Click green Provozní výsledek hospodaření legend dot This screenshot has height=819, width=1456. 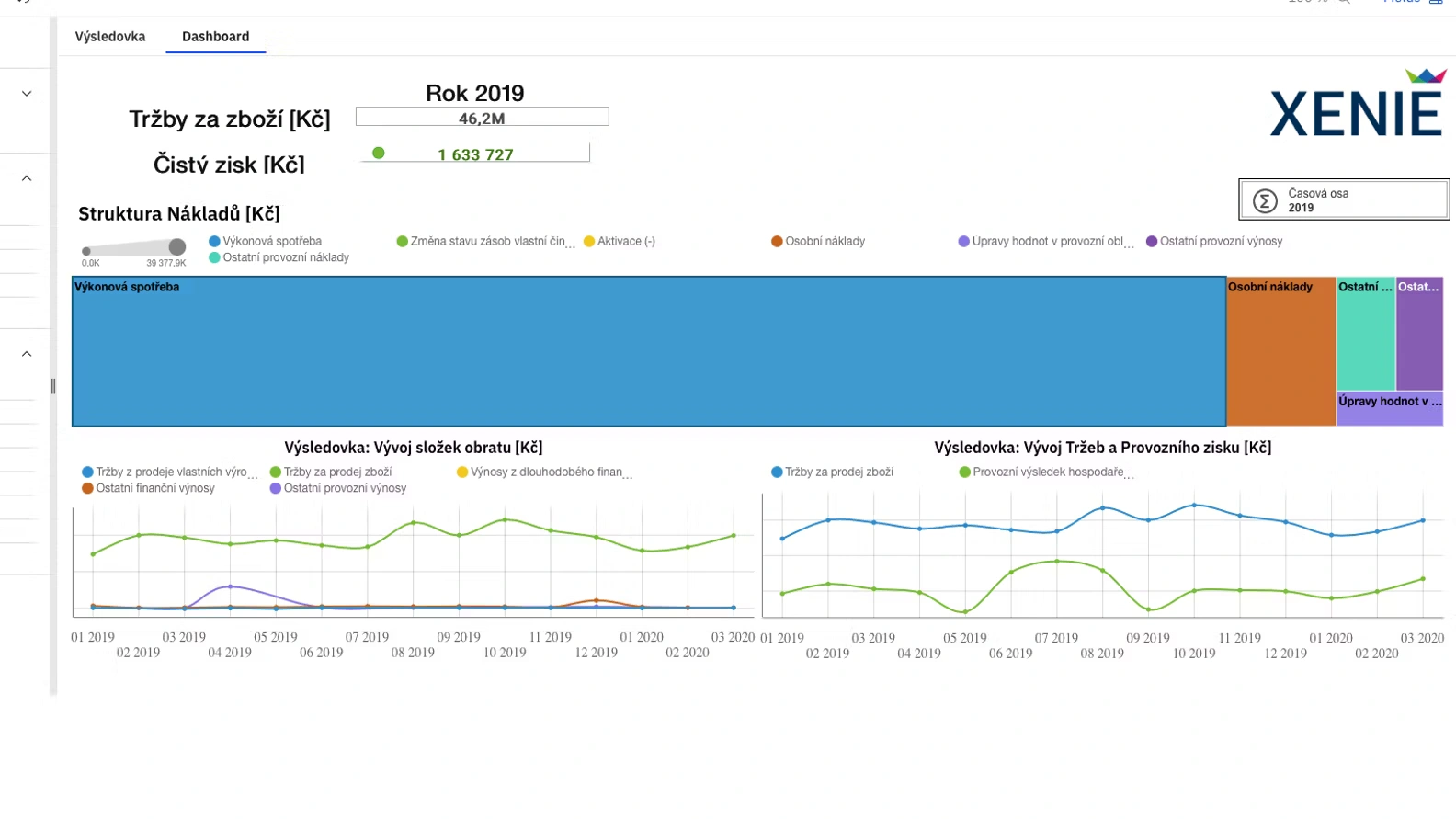click(x=964, y=472)
